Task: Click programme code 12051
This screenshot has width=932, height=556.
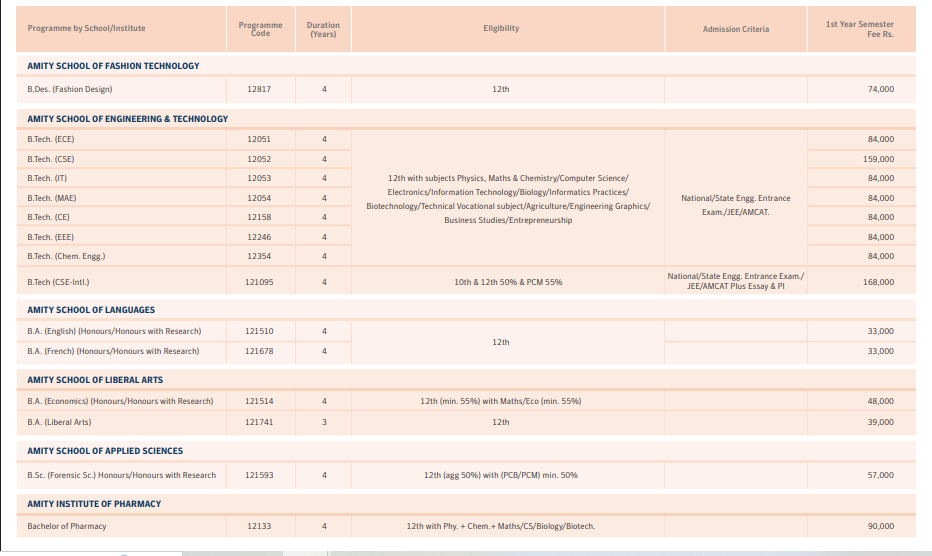Action: (x=259, y=139)
